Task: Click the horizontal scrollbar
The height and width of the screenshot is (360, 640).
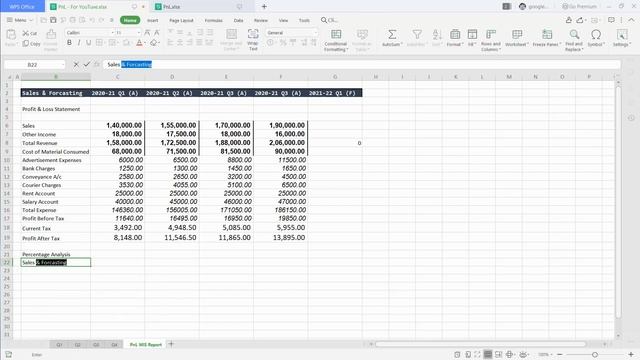Action: click(480, 344)
